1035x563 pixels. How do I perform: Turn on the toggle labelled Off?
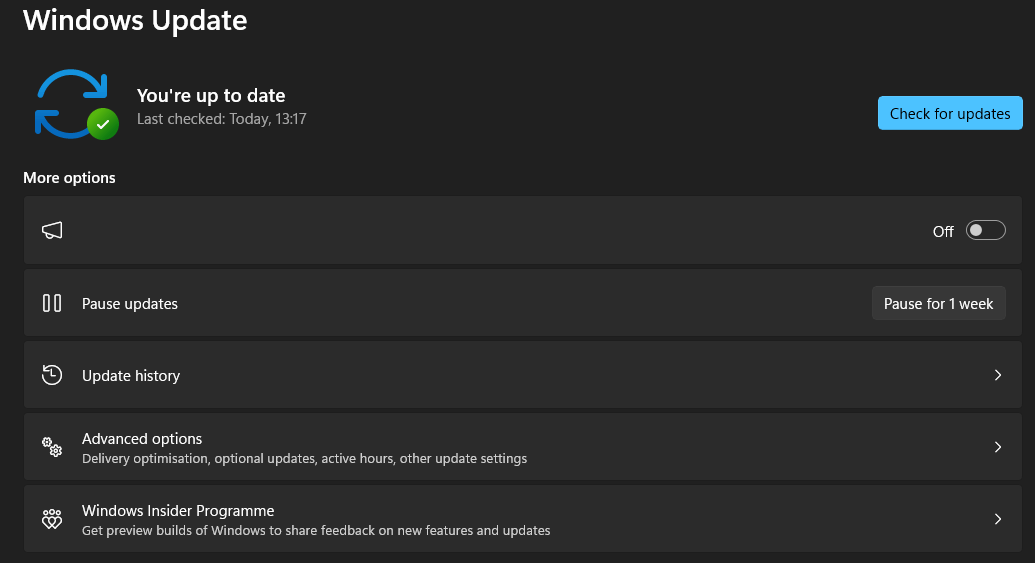pyautogui.click(x=985, y=230)
